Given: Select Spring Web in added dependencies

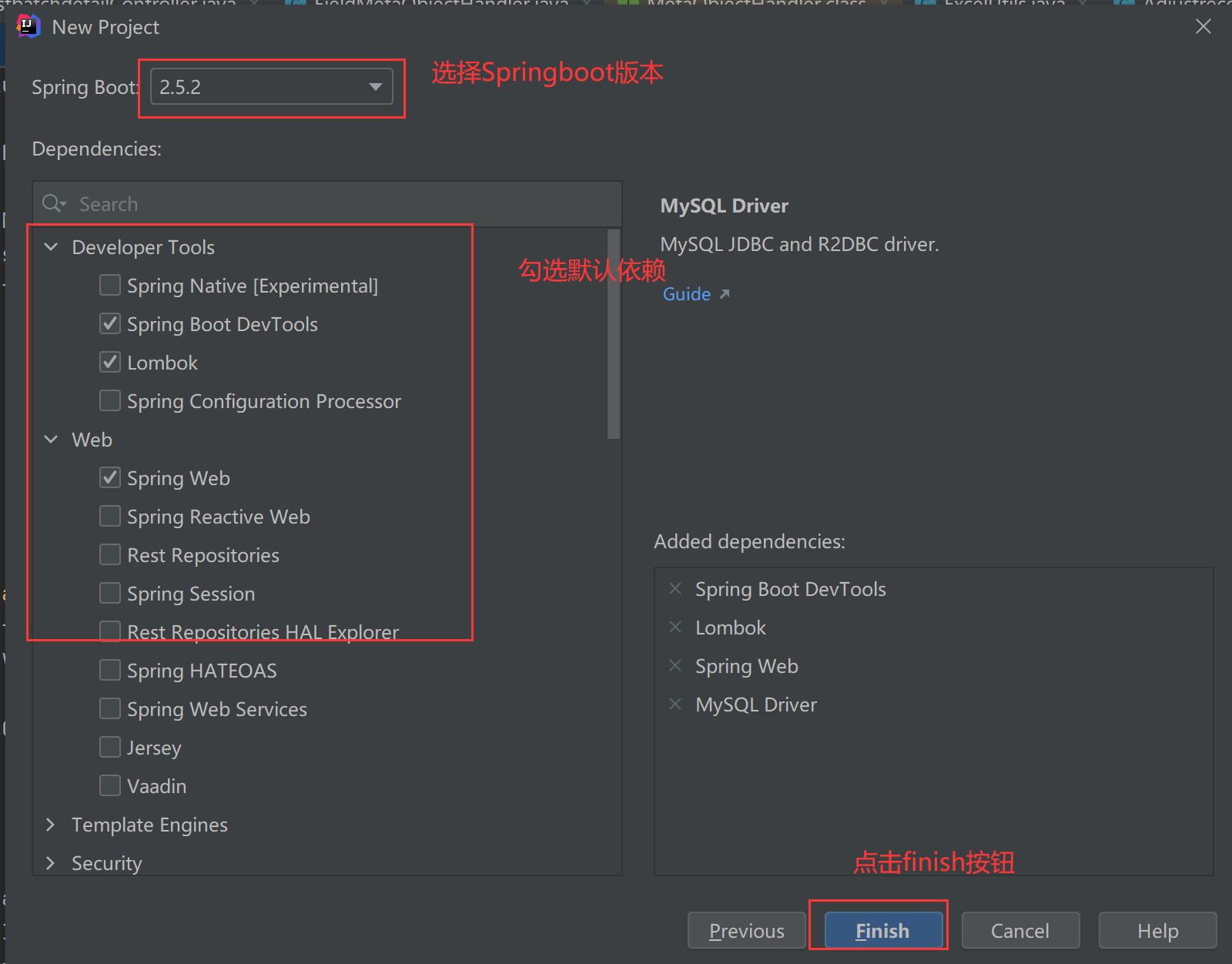Looking at the screenshot, I should pyautogui.click(x=747, y=666).
